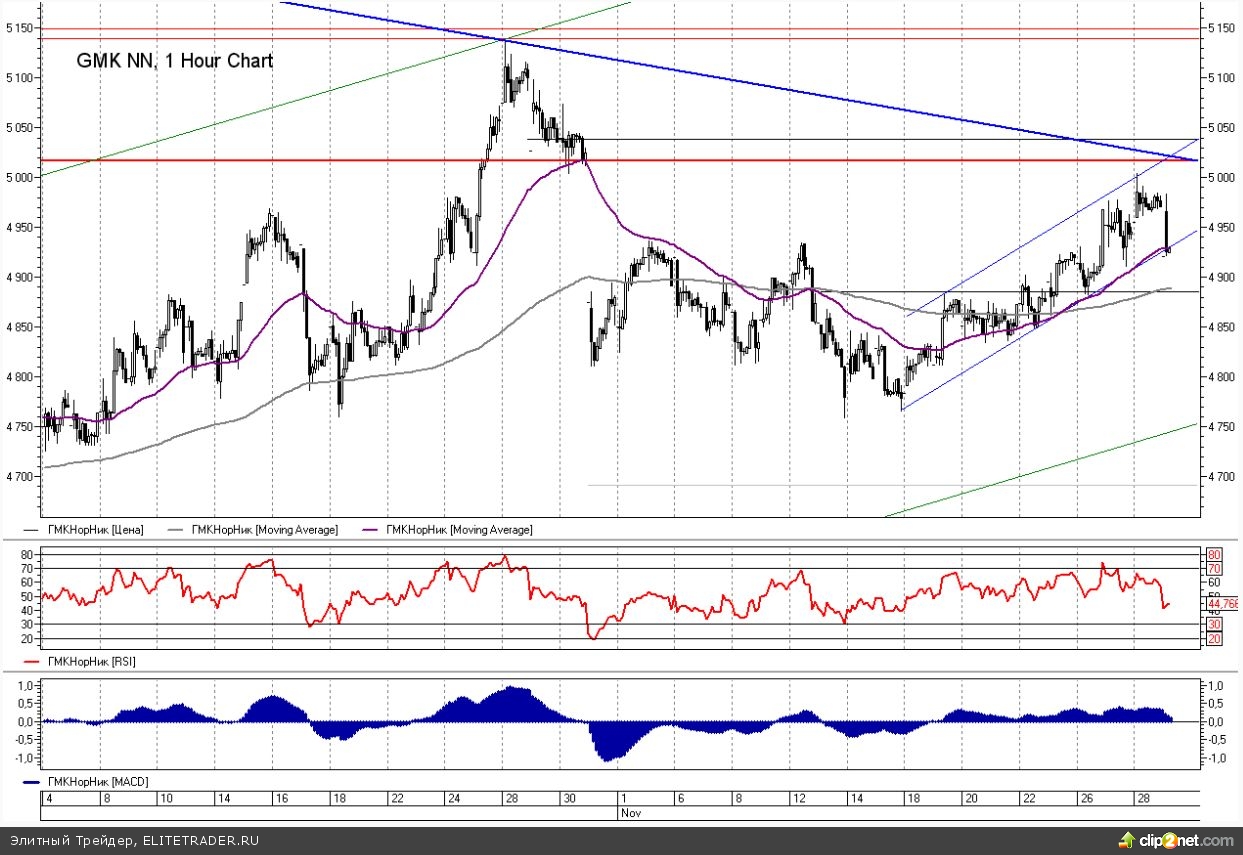Click the 5 150 price label on right axis
This screenshot has height=855, width=1243.
1220,28
